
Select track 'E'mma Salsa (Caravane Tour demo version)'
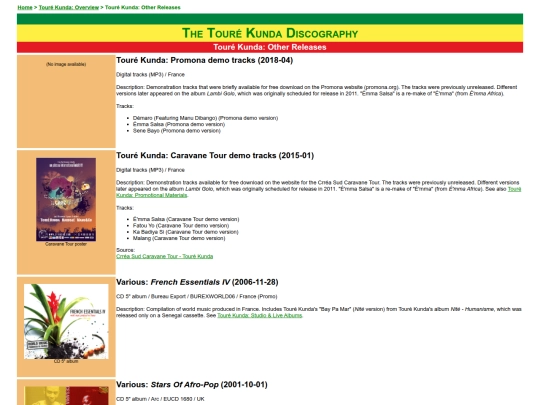[186, 219]
